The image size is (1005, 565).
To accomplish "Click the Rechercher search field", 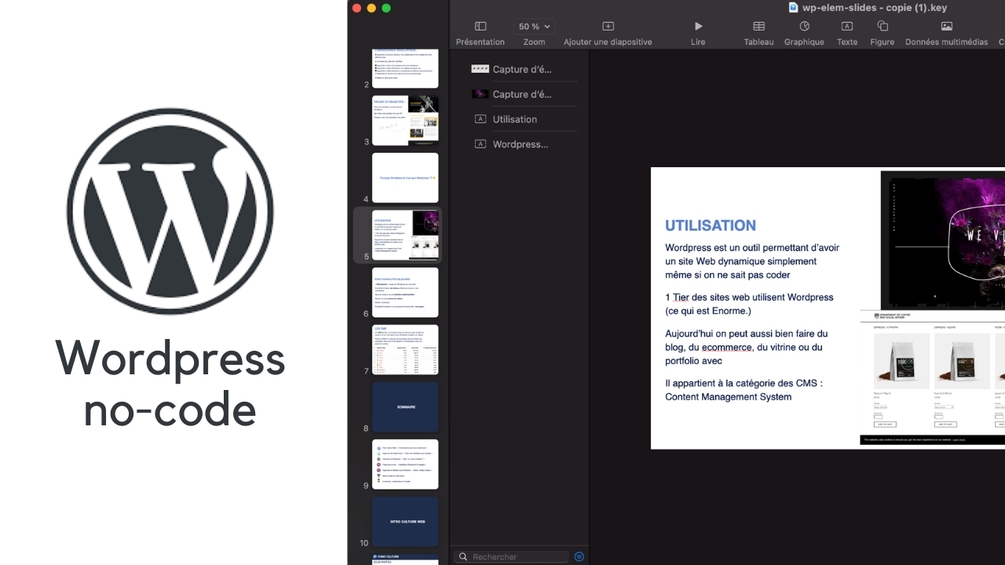I will pyautogui.click(x=511, y=557).
